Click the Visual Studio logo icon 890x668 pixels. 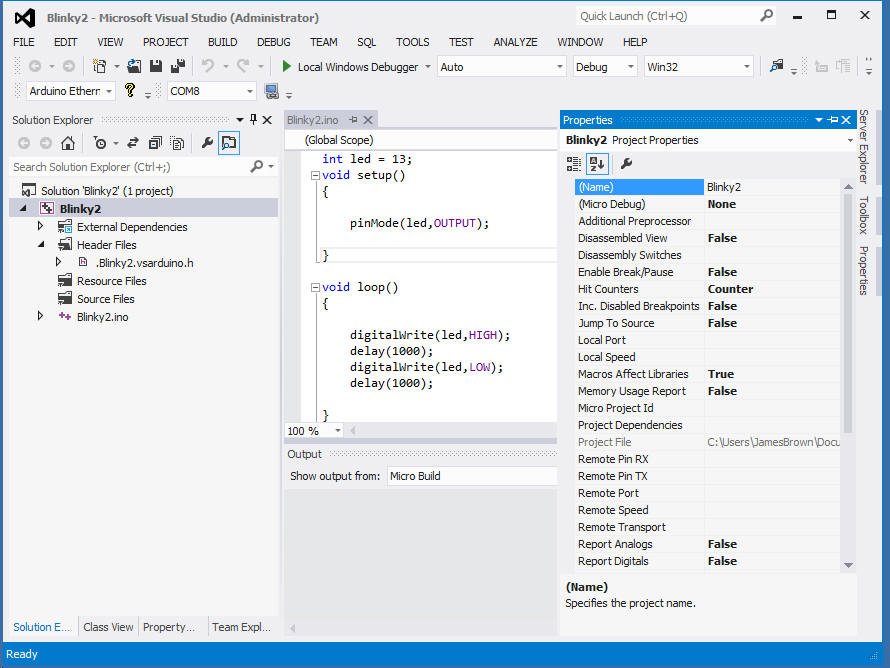[x=25, y=18]
